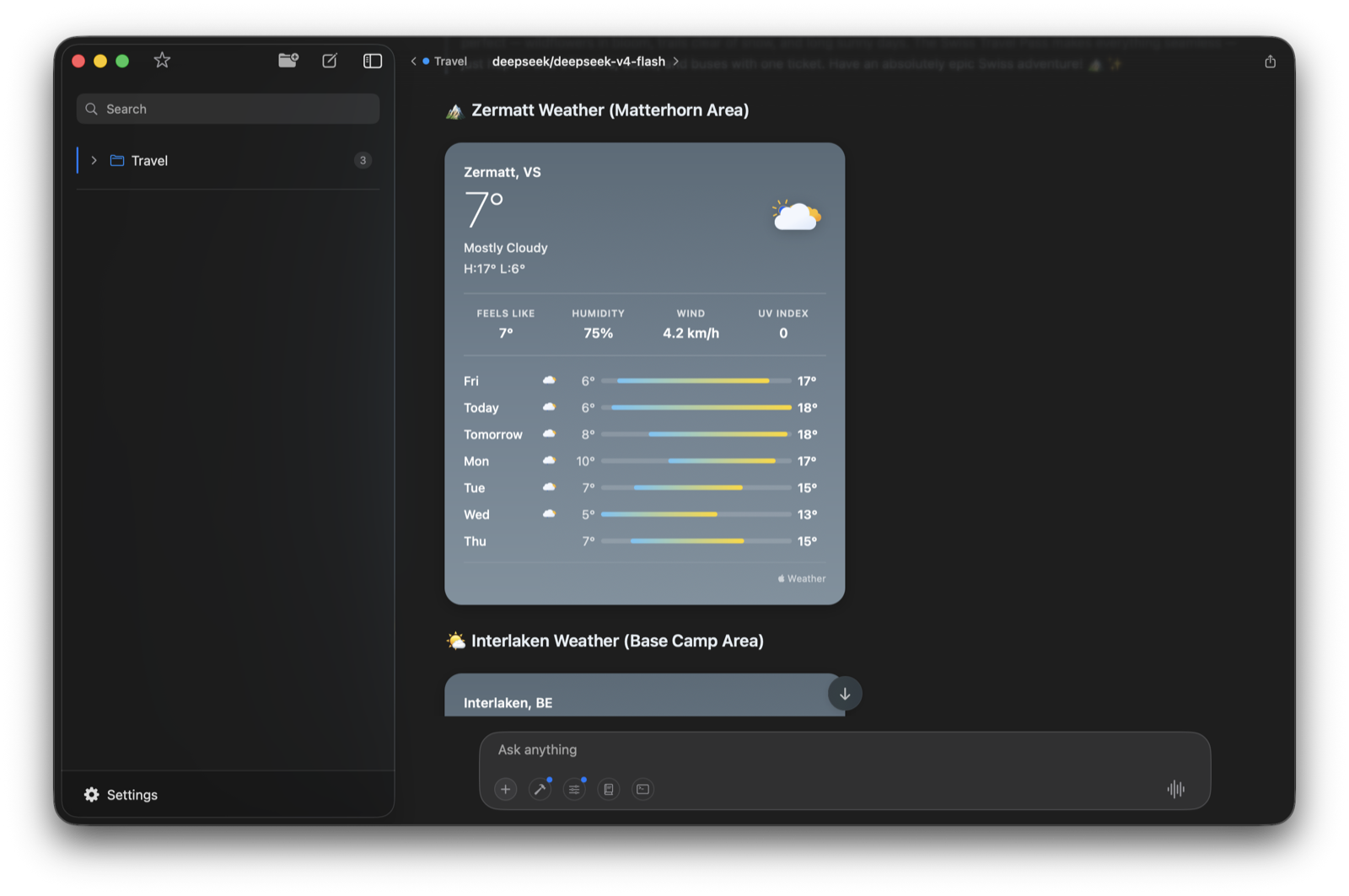Image resolution: width=1349 pixels, height=896 pixels.
Task: Click the Search field in sidebar
Action: [x=228, y=109]
